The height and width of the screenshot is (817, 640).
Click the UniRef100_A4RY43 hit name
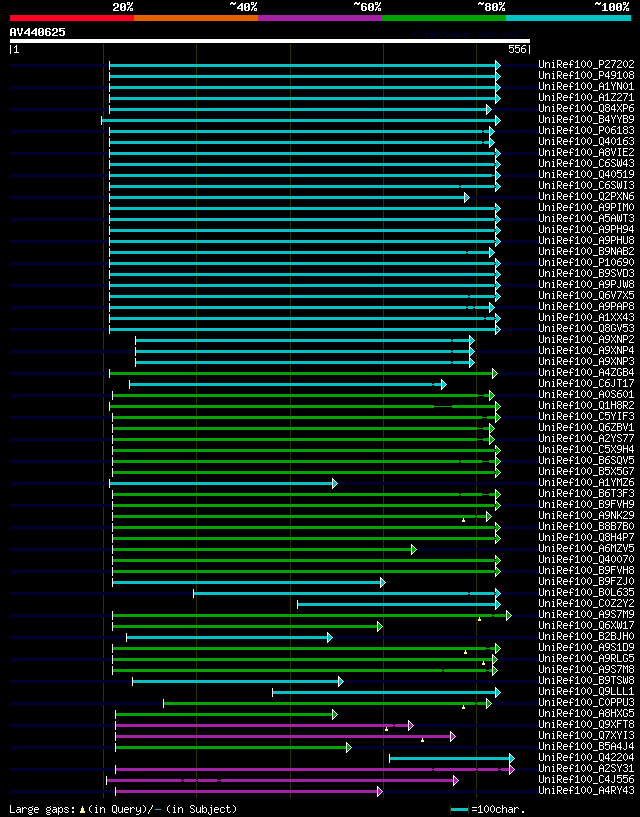click(586, 790)
